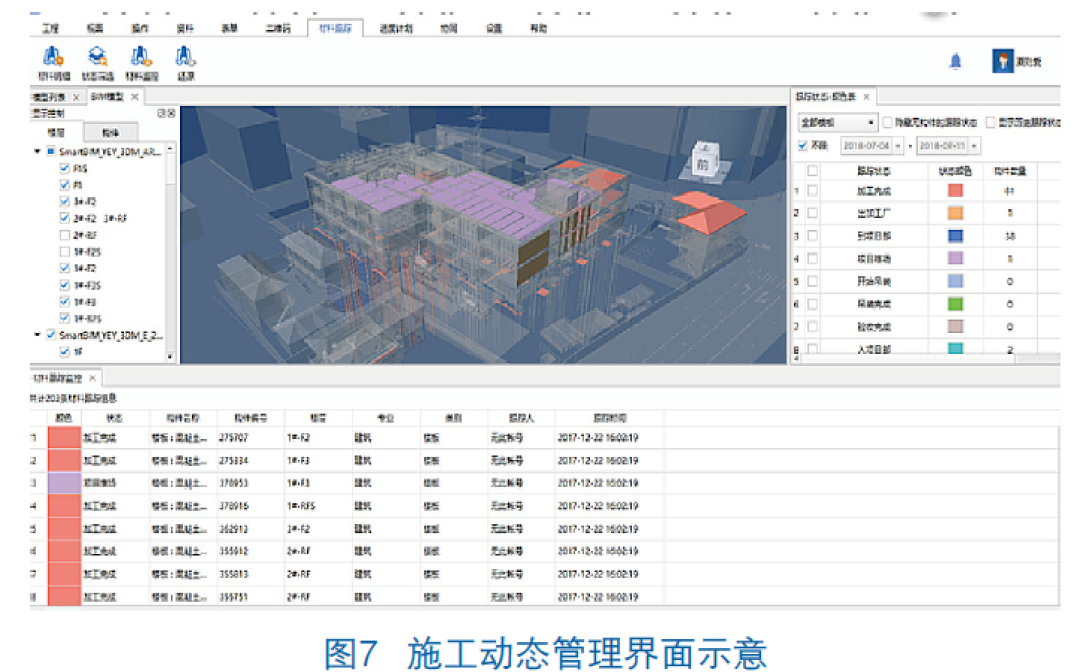Image resolution: width=1080 pixels, height=672 pixels.
Task: Click the pin icon on display control panel
Action: (x=162, y=113)
